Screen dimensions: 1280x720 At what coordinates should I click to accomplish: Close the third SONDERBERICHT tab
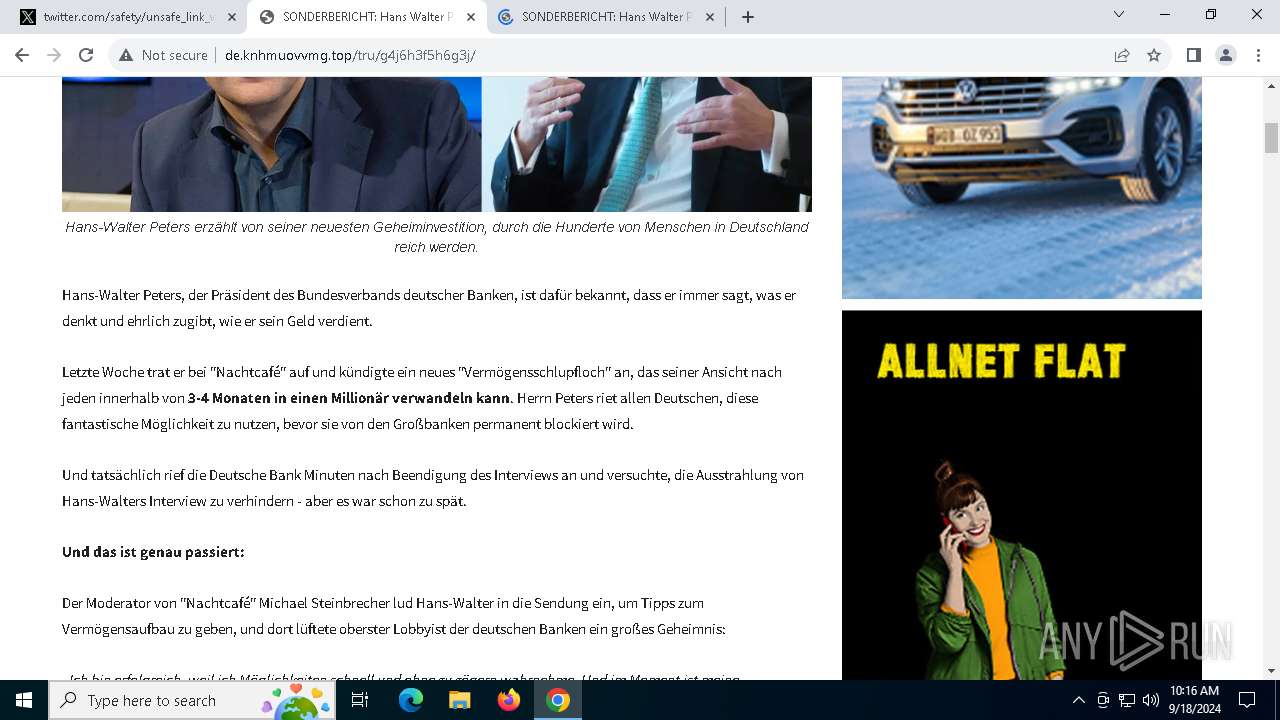[710, 17]
